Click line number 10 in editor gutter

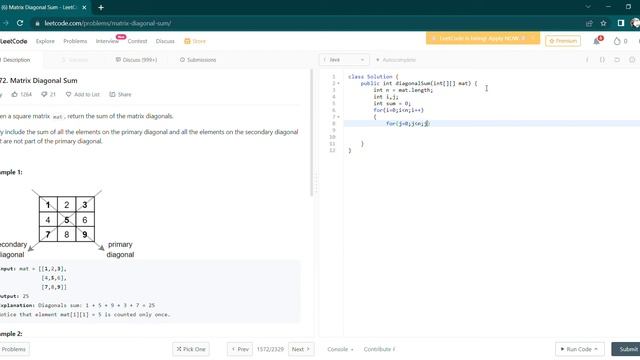click(332, 137)
